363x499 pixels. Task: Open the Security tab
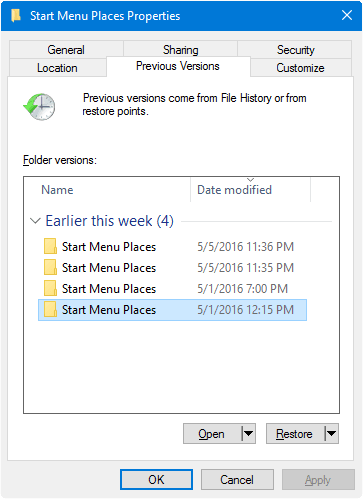[295, 50]
